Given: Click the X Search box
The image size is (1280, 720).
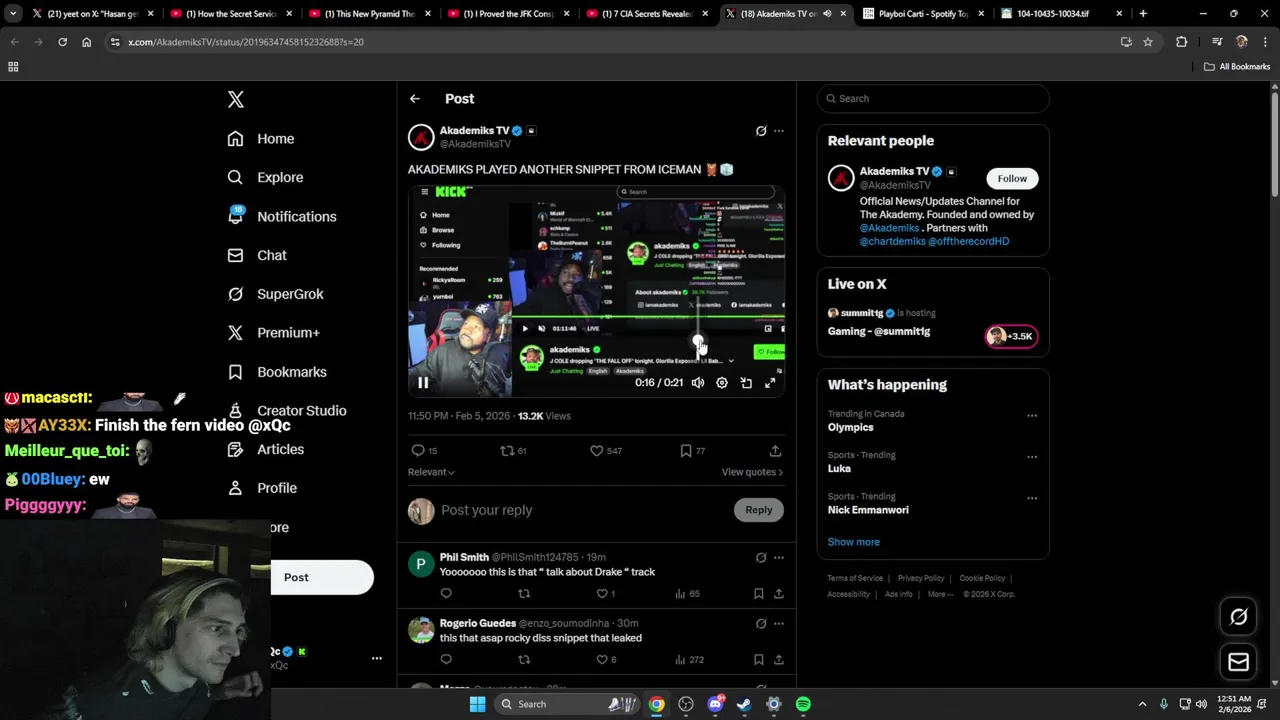Looking at the screenshot, I should (933, 98).
